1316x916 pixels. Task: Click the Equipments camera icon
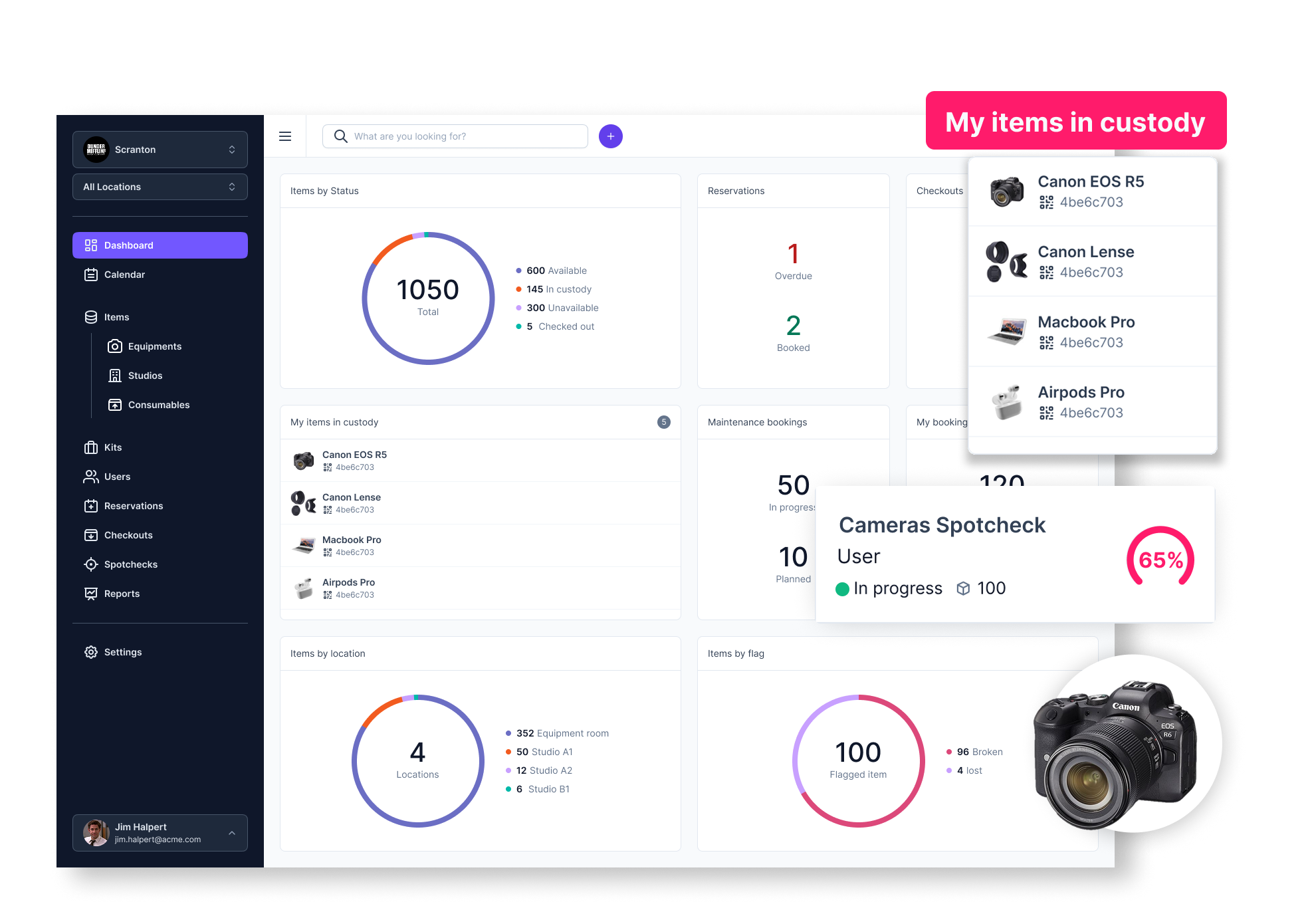click(x=115, y=346)
